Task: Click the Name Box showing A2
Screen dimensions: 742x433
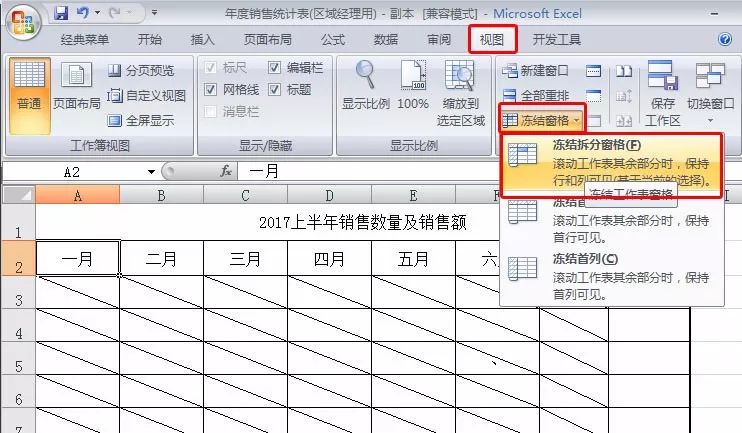Action: 72,172
